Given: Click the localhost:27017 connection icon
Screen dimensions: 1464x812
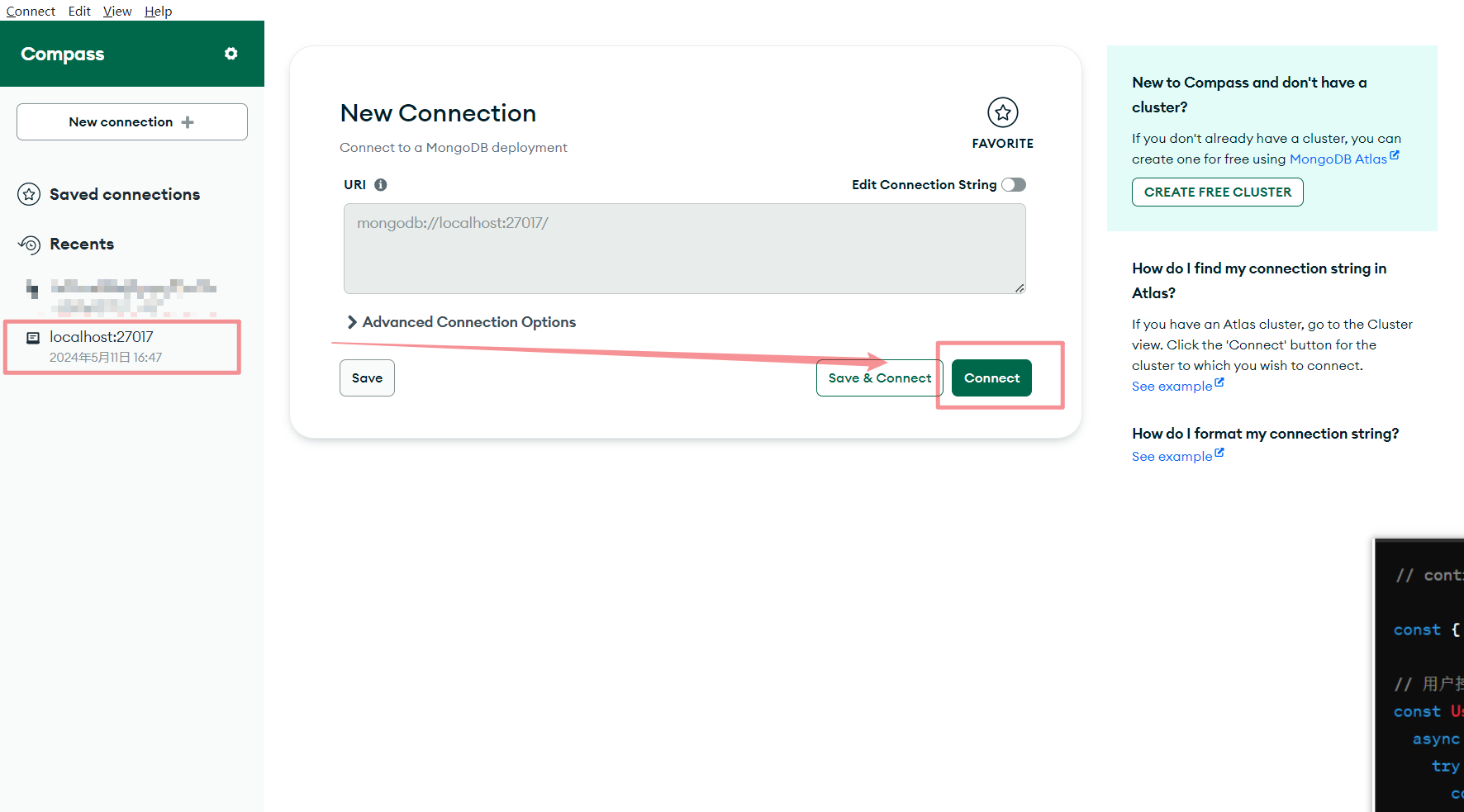Looking at the screenshot, I should tap(33, 338).
